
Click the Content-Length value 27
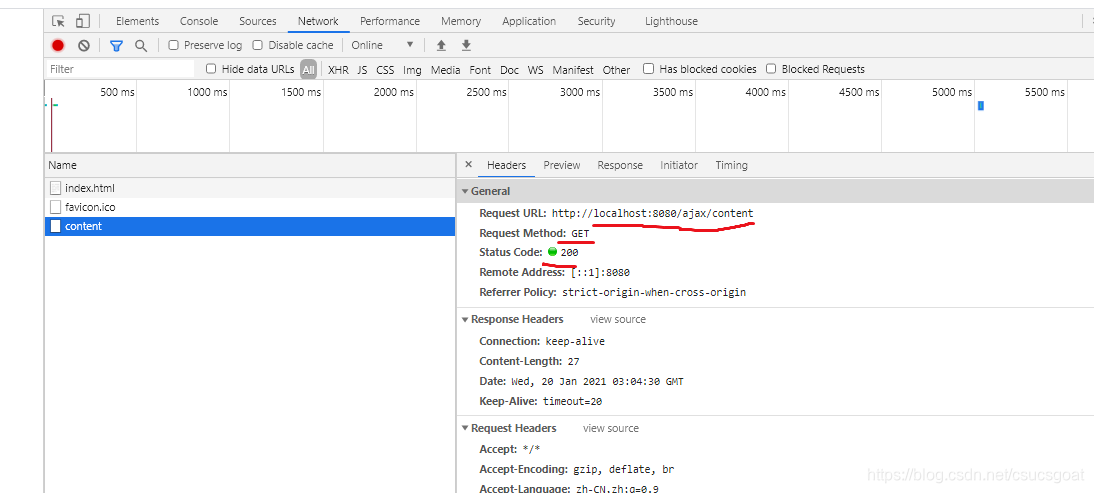(574, 361)
